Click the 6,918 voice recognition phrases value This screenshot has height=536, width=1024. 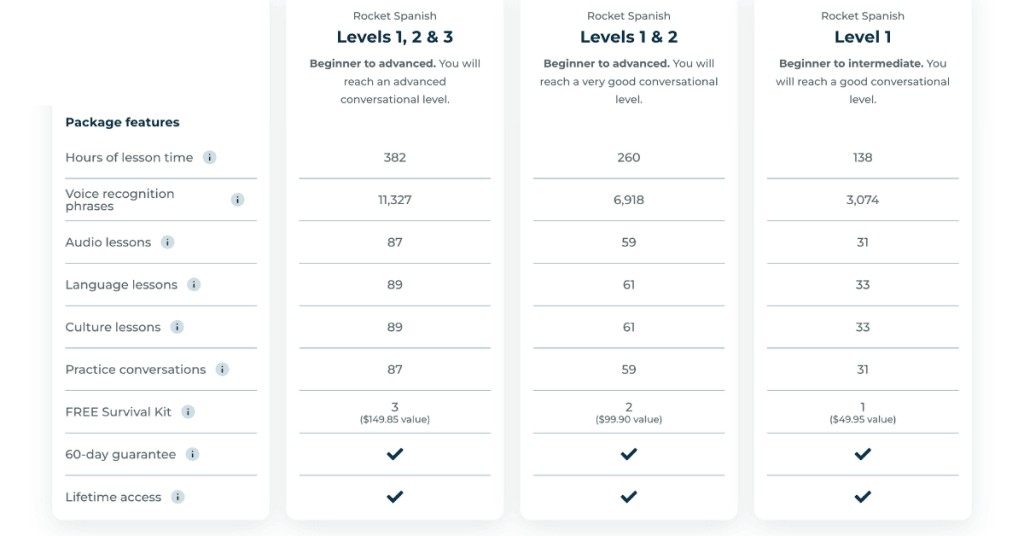(x=629, y=200)
